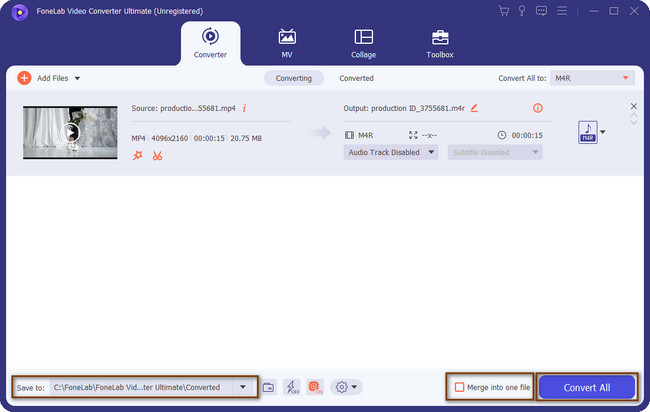This screenshot has width=650, height=412.
Task: Click the Edit effects star wand icon
Action: 138,155
